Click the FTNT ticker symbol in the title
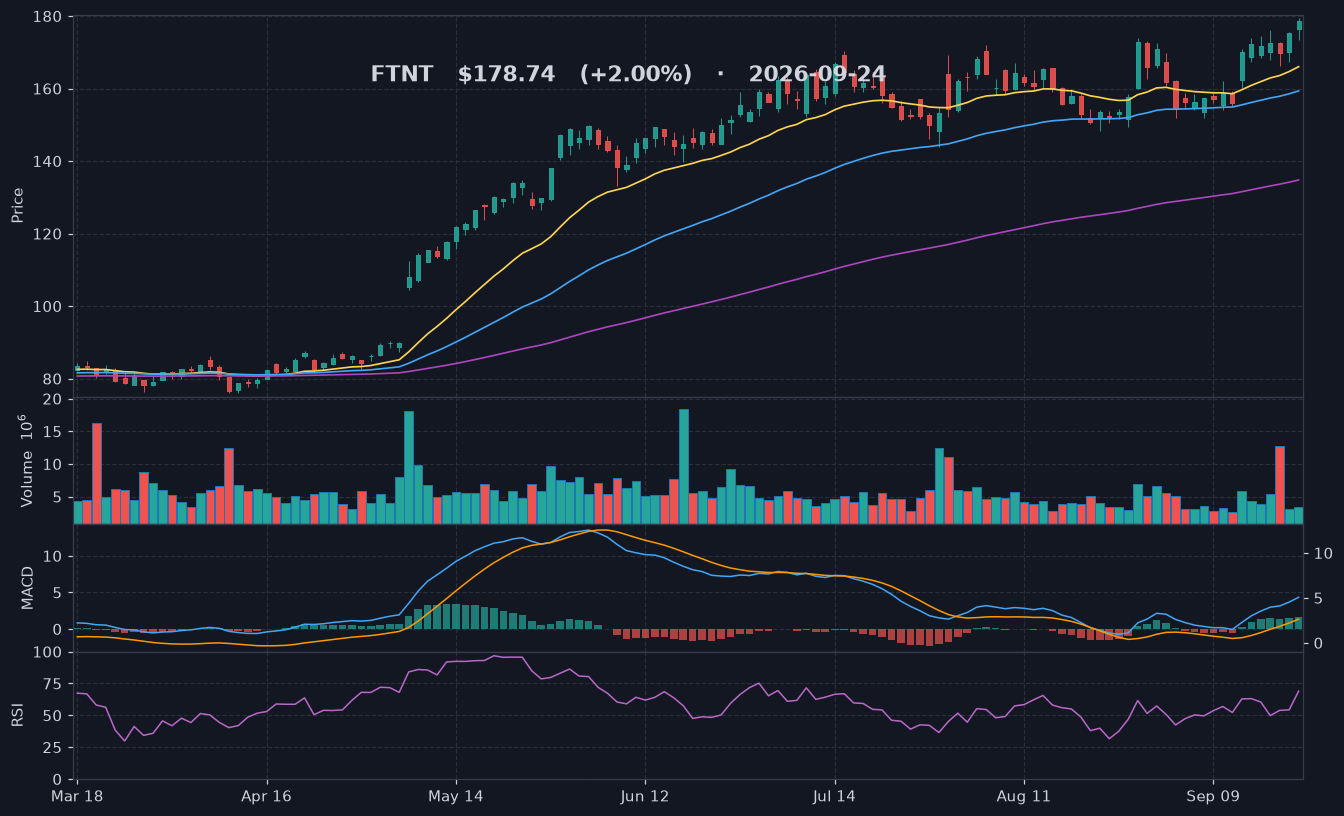Screen dimensions: 1344x816 402,74
